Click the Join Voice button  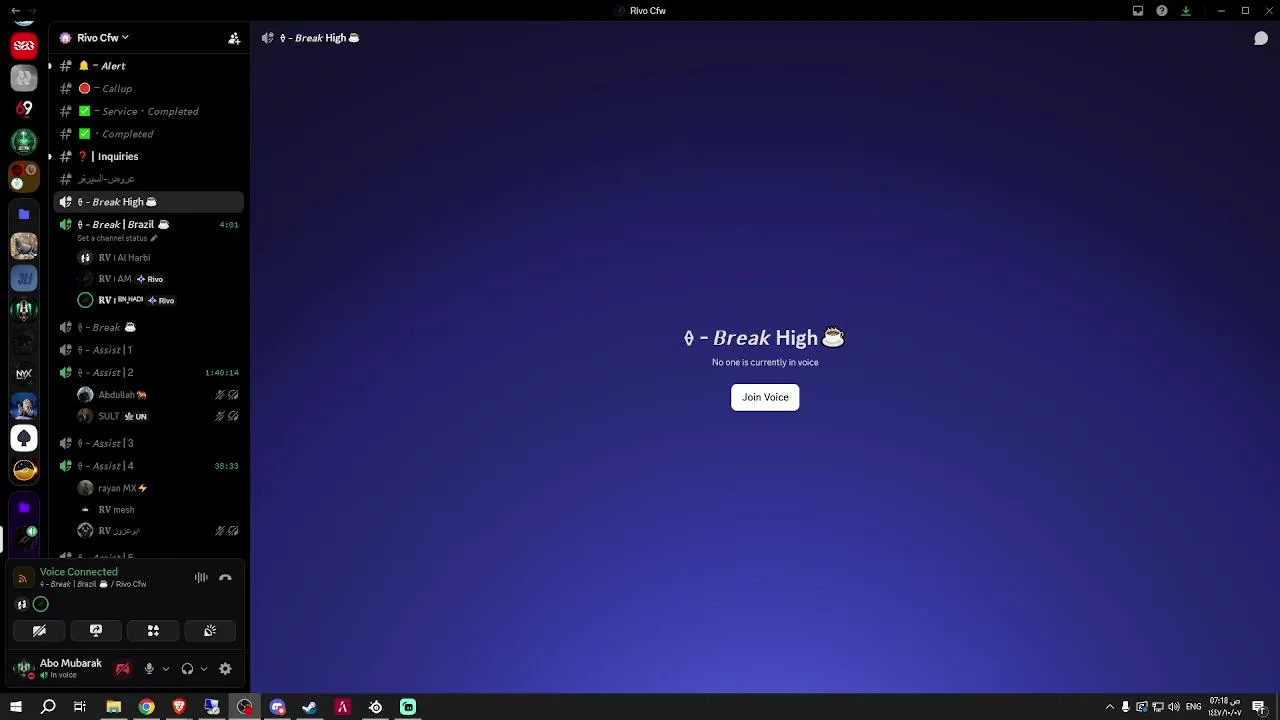[765, 397]
